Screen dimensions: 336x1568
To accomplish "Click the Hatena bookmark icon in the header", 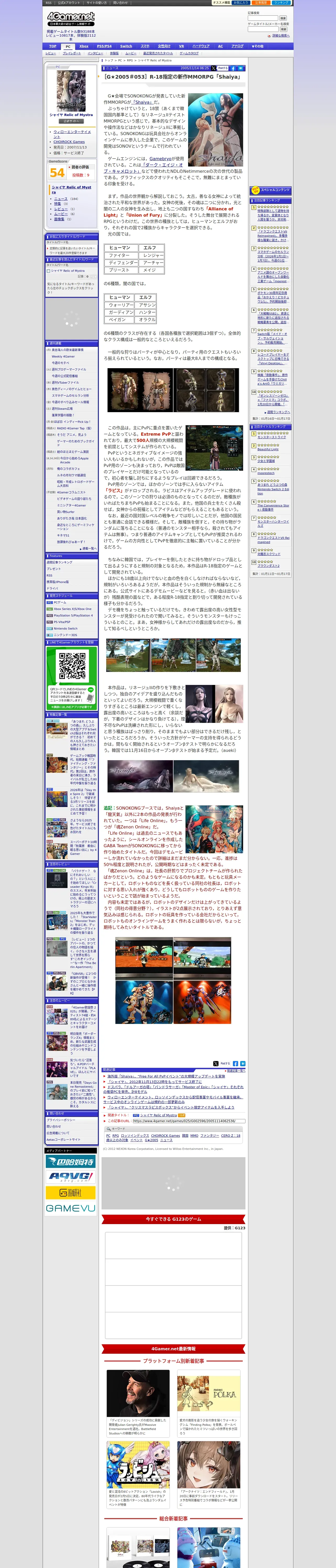I will [240, 68].
